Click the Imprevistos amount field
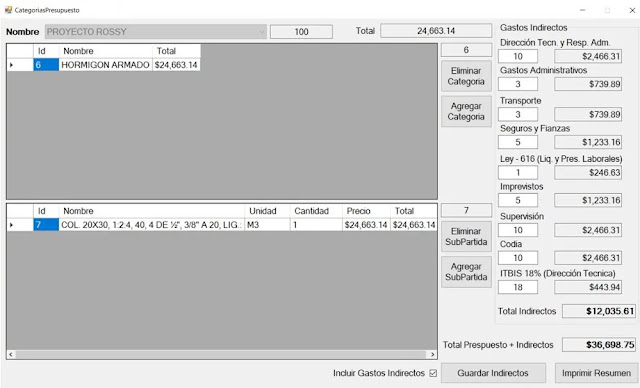Screen dimensions: 640x388 tap(588, 200)
